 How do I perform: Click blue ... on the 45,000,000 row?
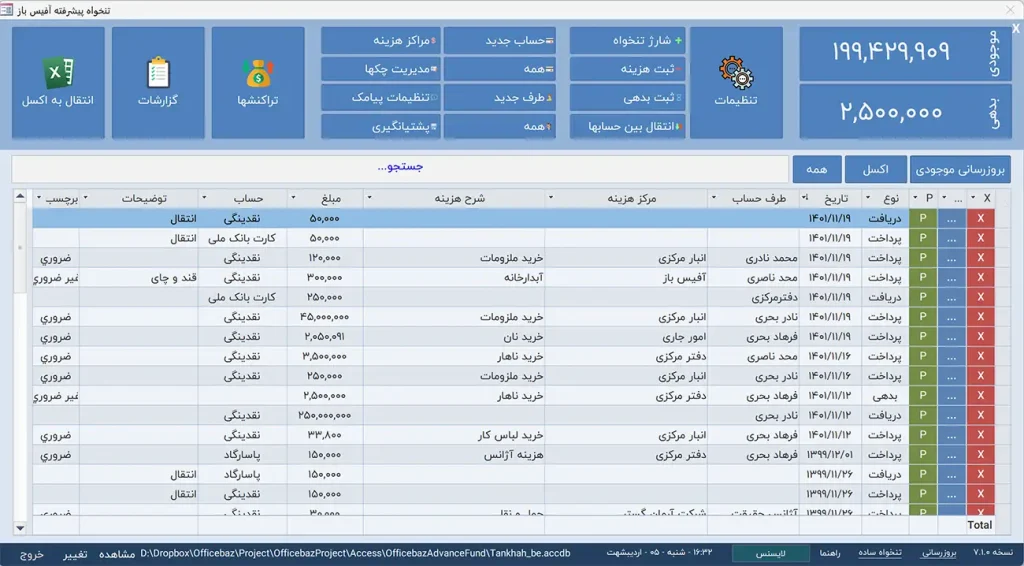coord(952,317)
